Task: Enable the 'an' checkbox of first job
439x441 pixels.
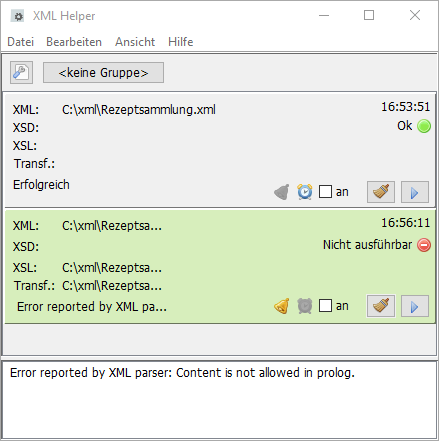Action: [x=325, y=192]
